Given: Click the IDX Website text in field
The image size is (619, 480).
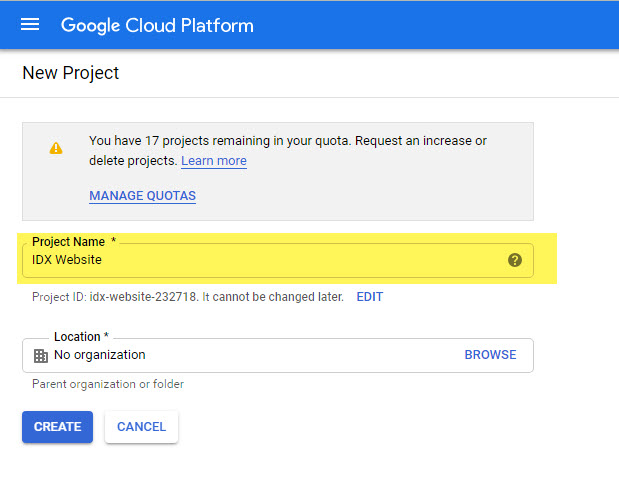Looking at the screenshot, I should point(67,260).
